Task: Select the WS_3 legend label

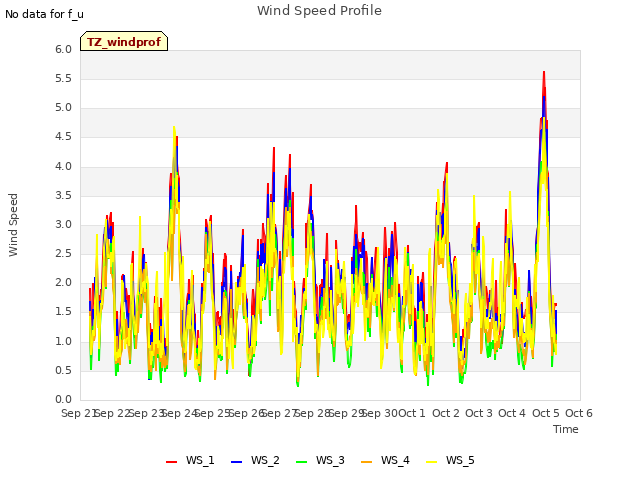Action: coord(330,460)
